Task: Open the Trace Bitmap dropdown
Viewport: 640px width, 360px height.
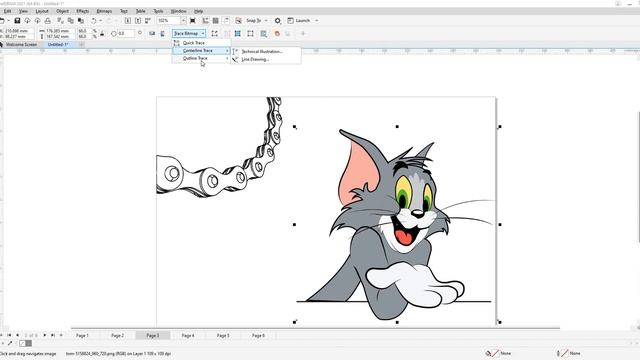Action: [189, 33]
